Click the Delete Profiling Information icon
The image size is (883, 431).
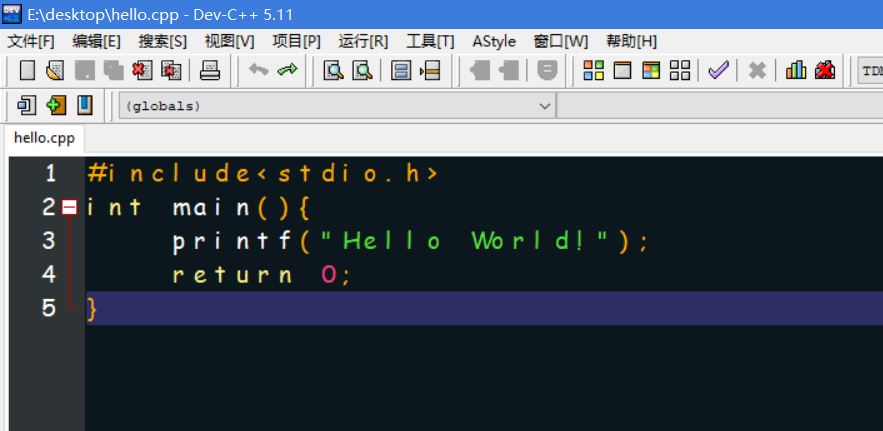click(824, 71)
